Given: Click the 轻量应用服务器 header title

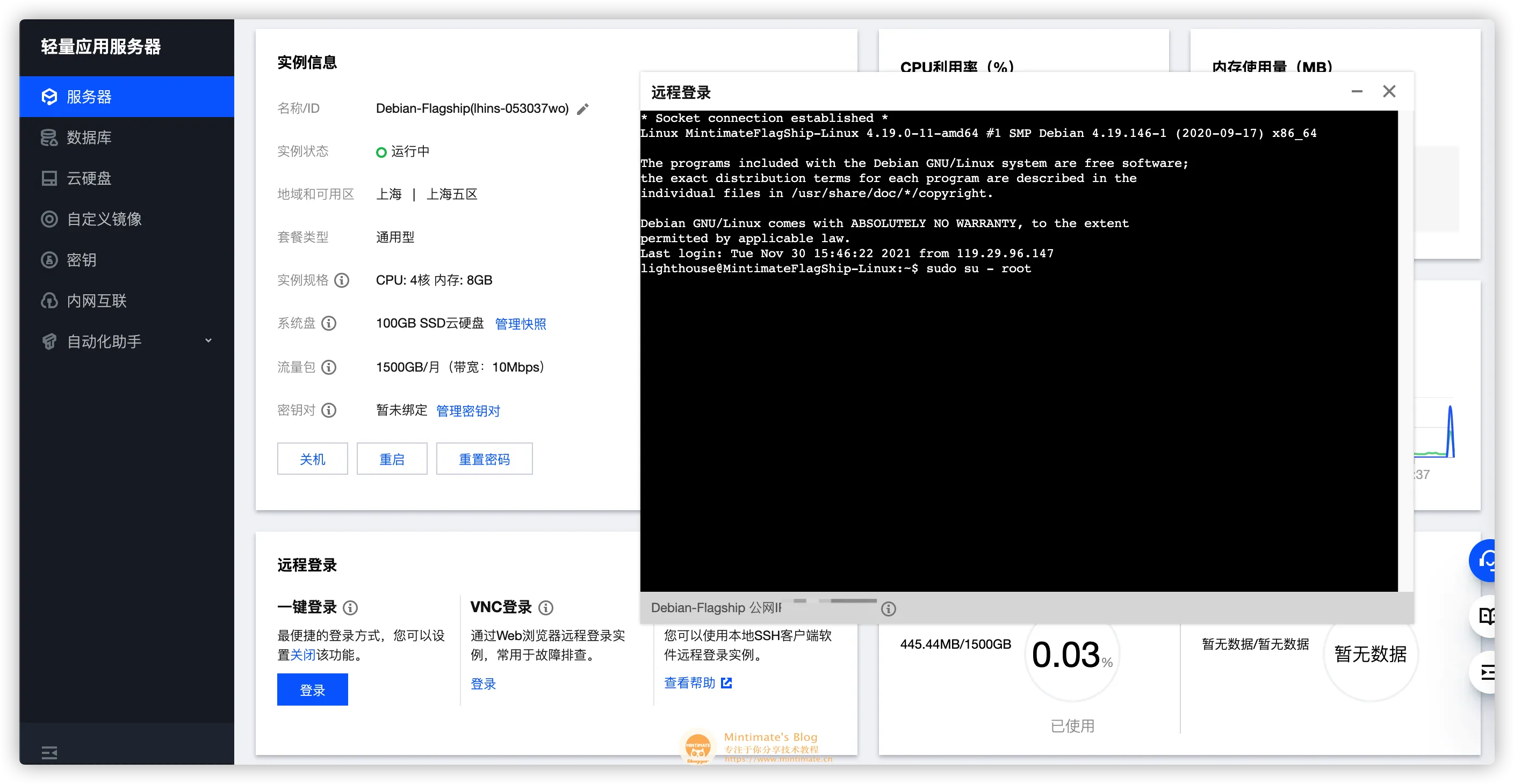Looking at the screenshot, I should 100,46.
